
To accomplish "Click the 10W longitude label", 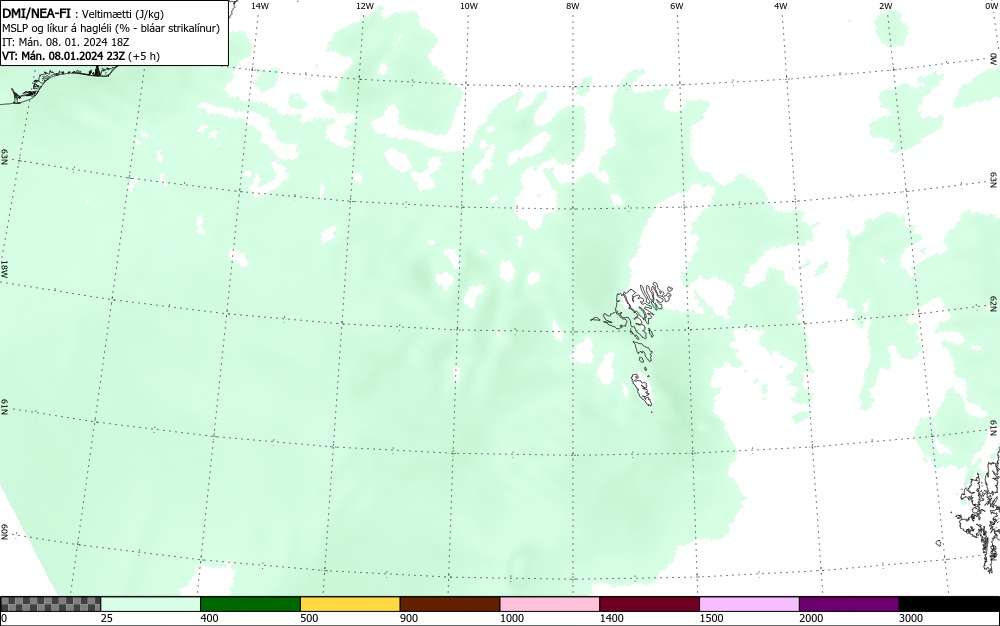I will tap(469, 6).
